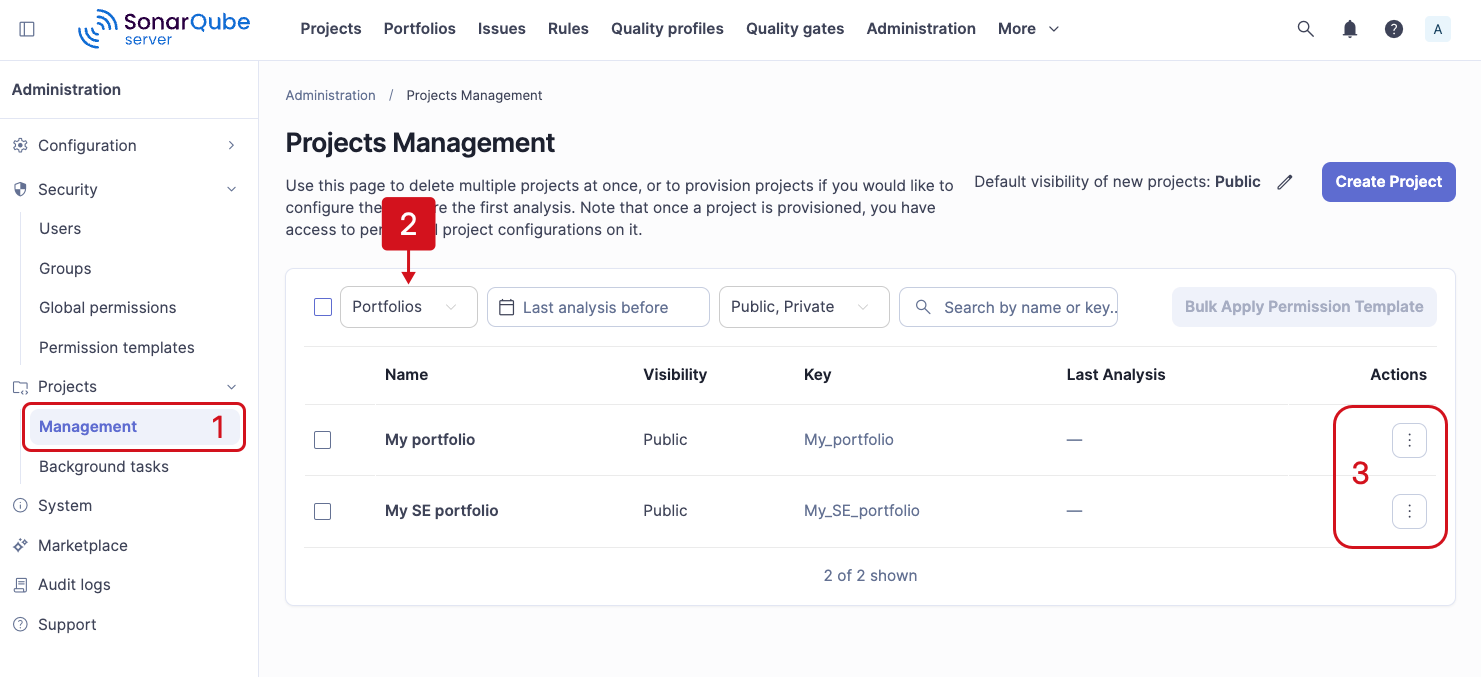Open the search magnifier in header
This screenshot has height=677, width=1481.
1305,29
